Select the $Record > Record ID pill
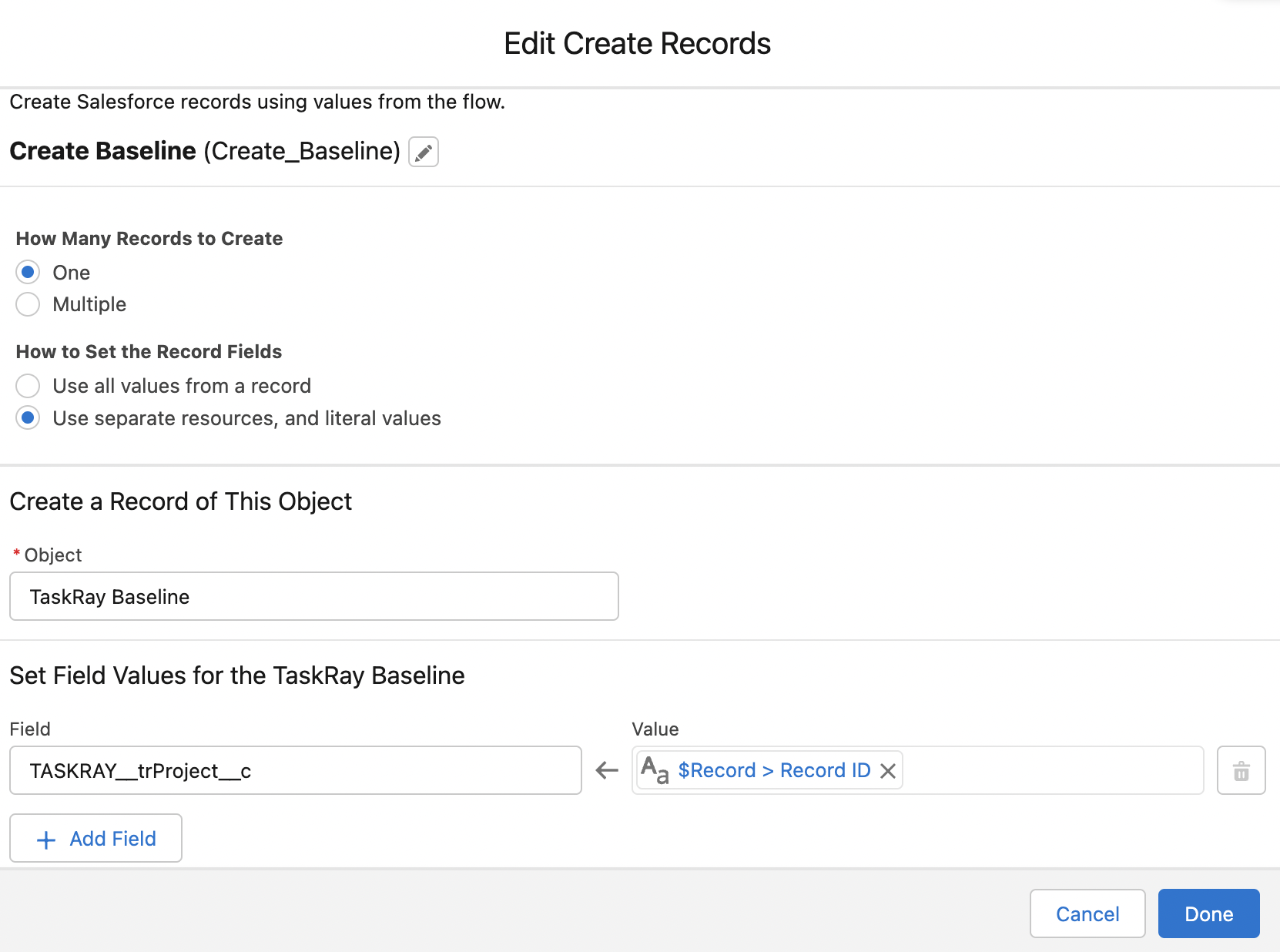The width and height of the screenshot is (1280, 952). [772, 769]
